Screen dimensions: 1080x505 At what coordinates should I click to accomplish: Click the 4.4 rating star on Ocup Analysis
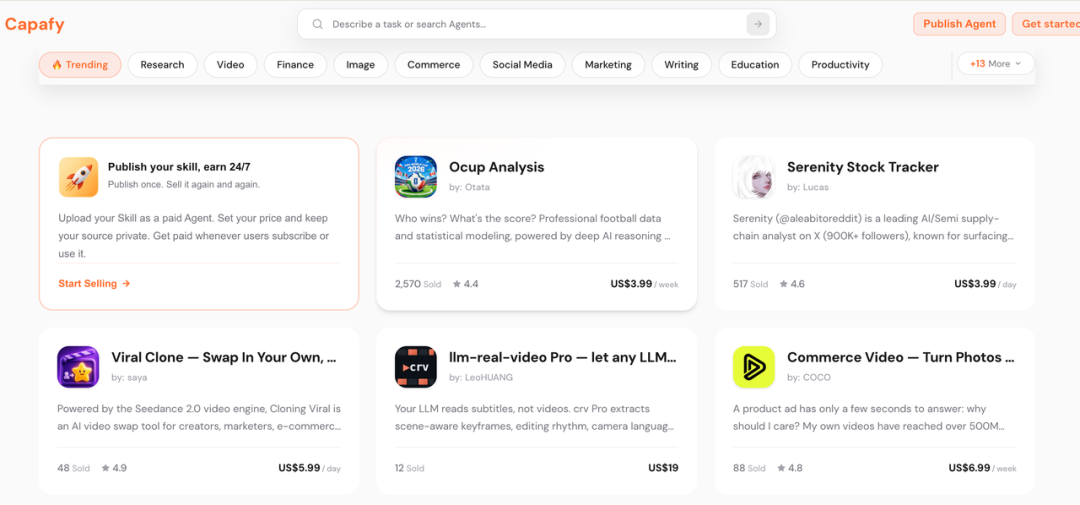(457, 284)
